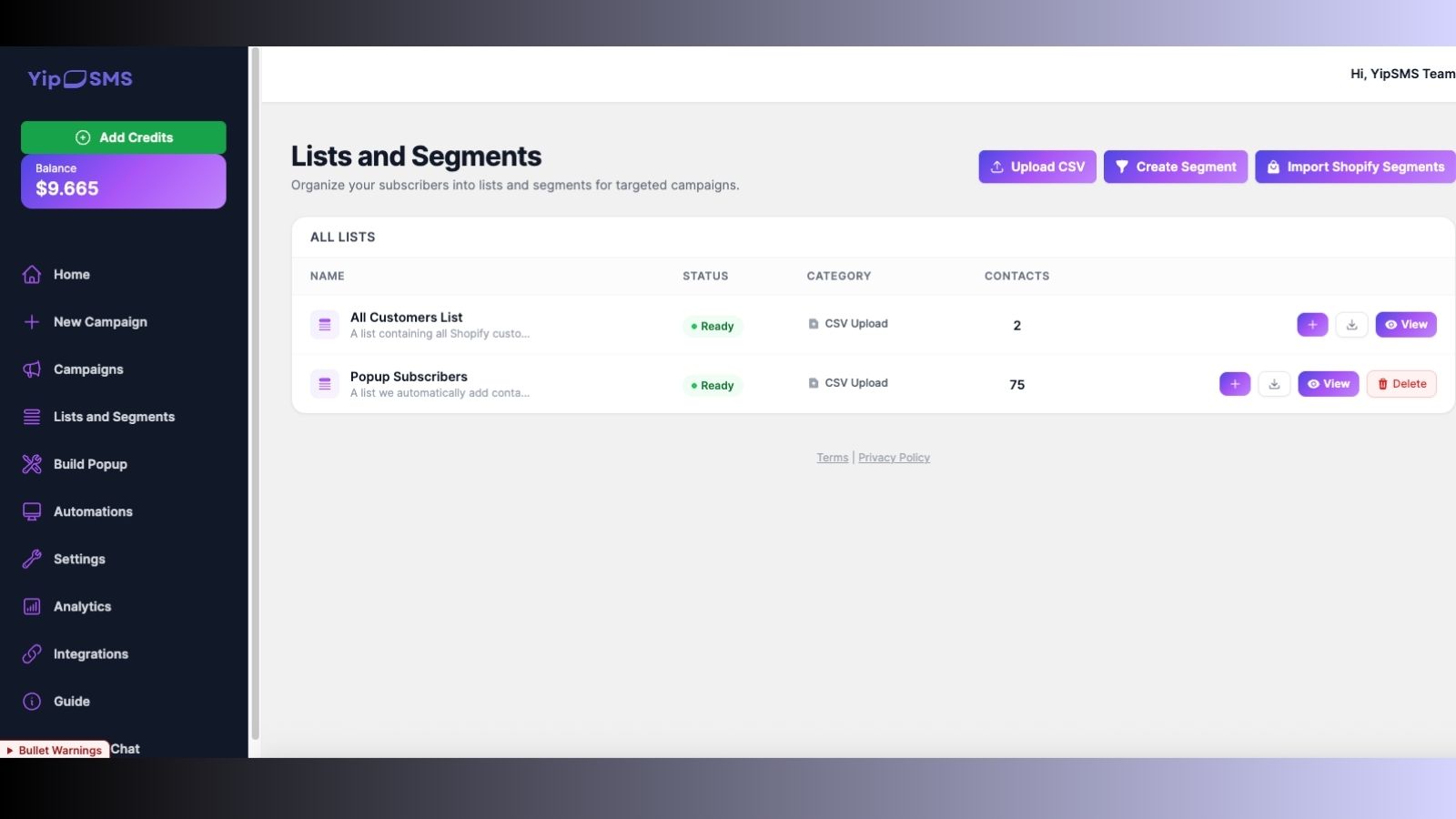The image size is (1456, 819).
Task: Click Import Shopify Segments button
Action: pyautogui.click(x=1355, y=167)
